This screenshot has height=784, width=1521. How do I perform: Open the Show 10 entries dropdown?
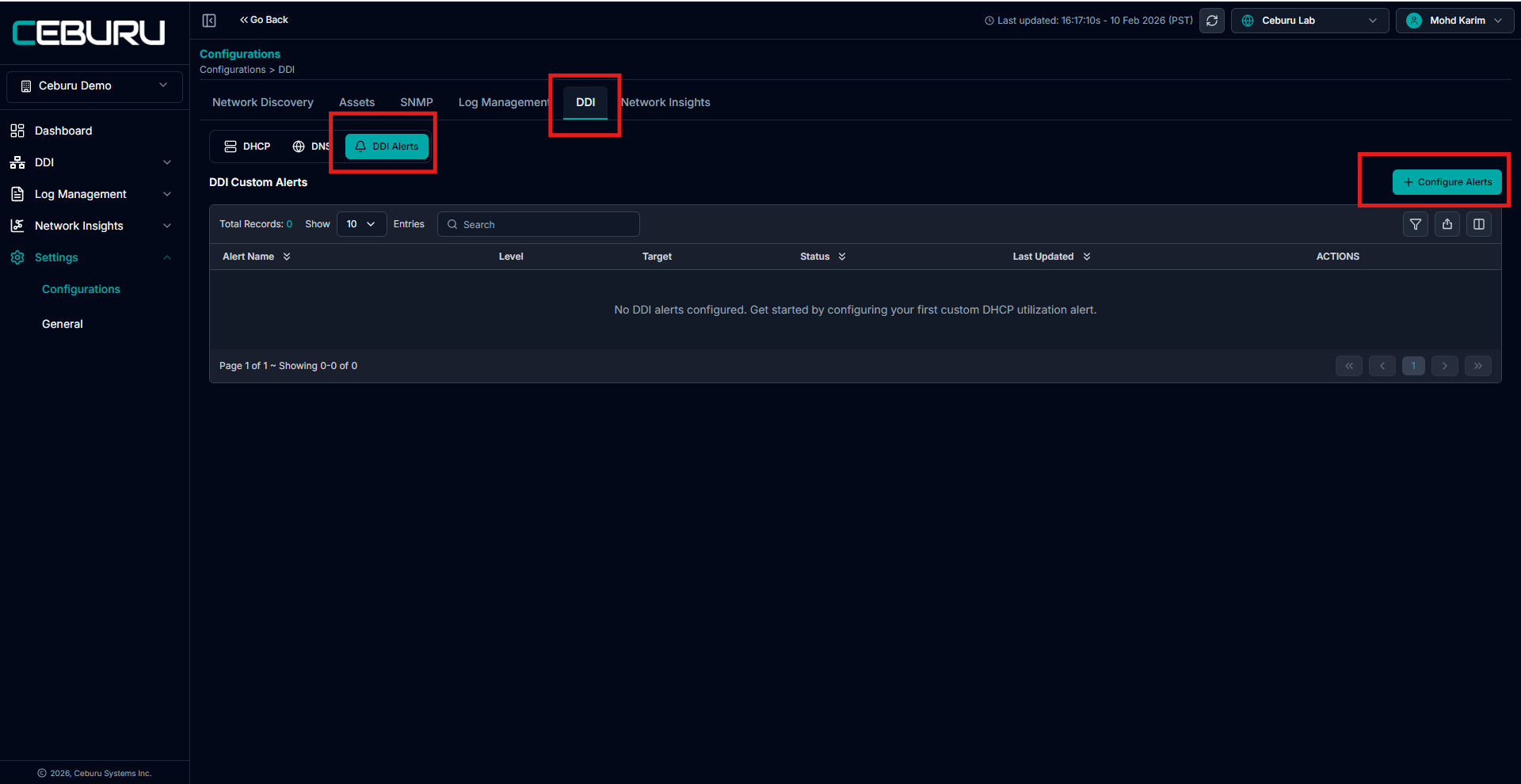pos(362,224)
